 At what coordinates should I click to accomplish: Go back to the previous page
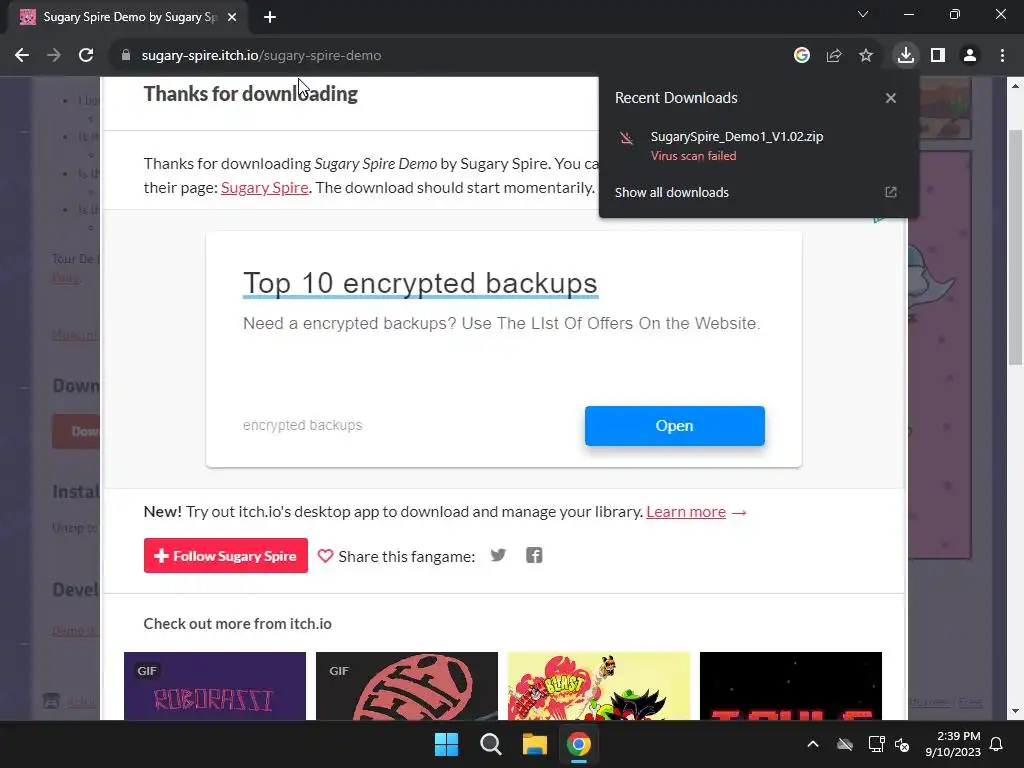(22, 56)
